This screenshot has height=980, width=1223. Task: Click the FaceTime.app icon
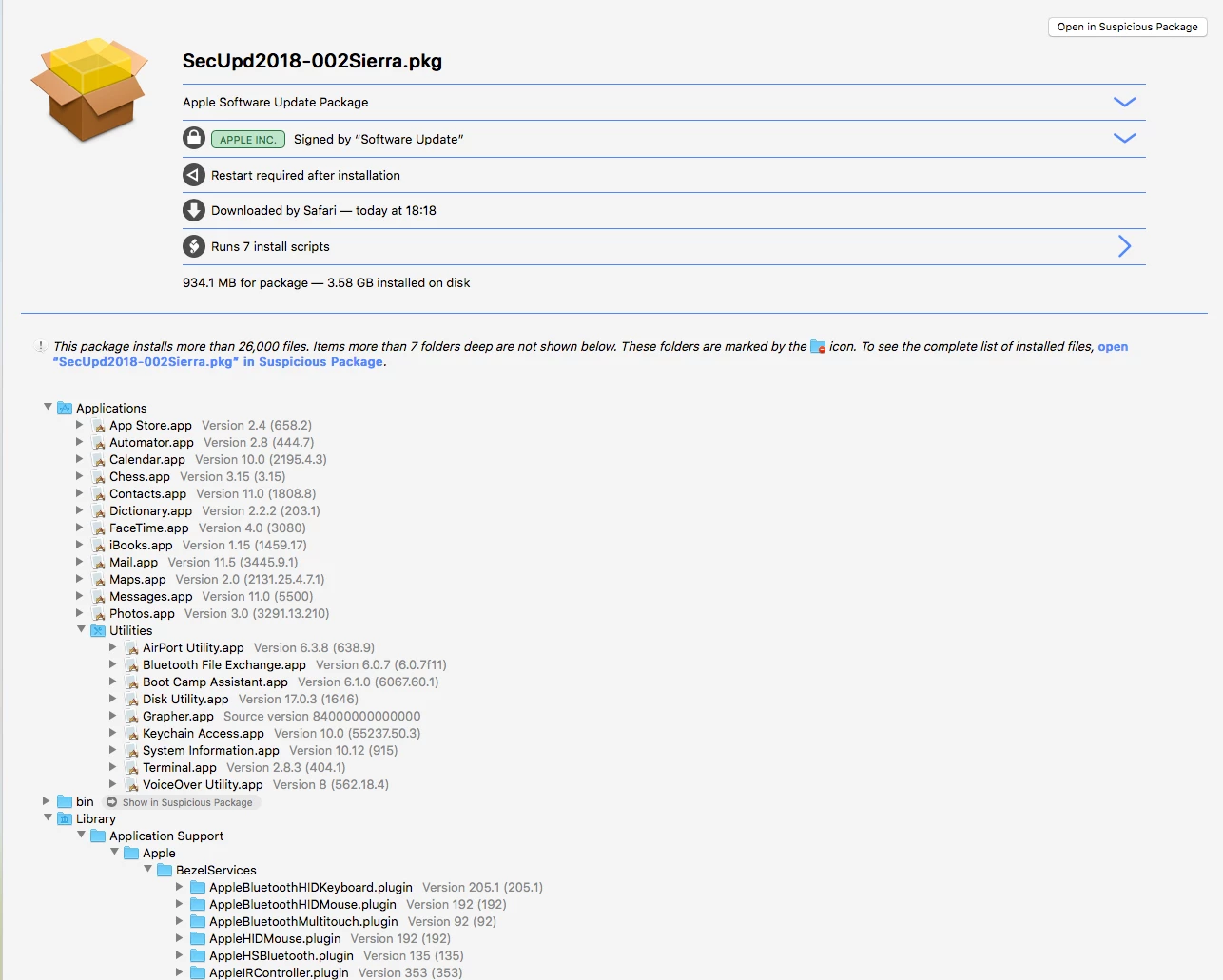pos(98,528)
